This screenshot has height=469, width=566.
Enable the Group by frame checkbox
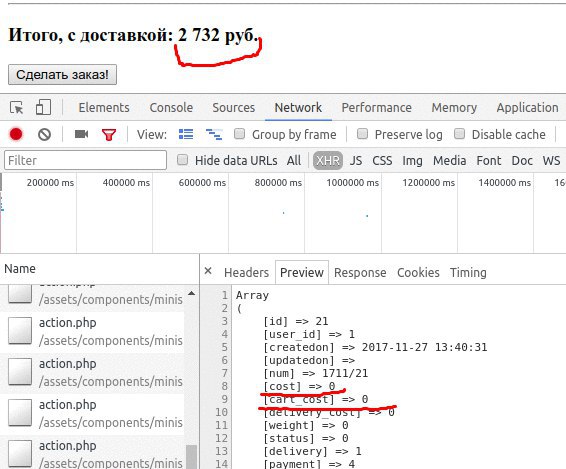point(239,134)
